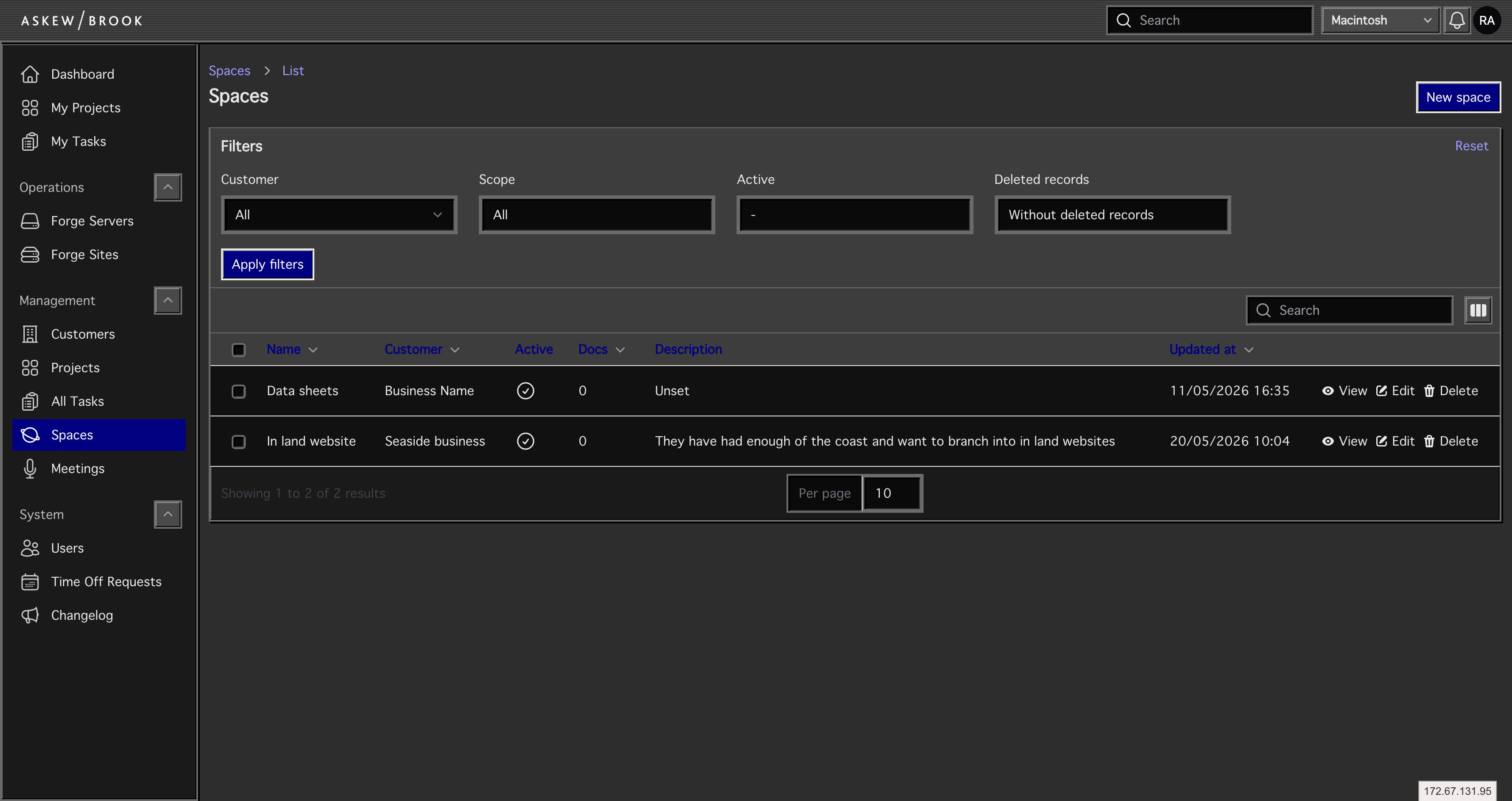Click Apply filters button

point(267,264)
